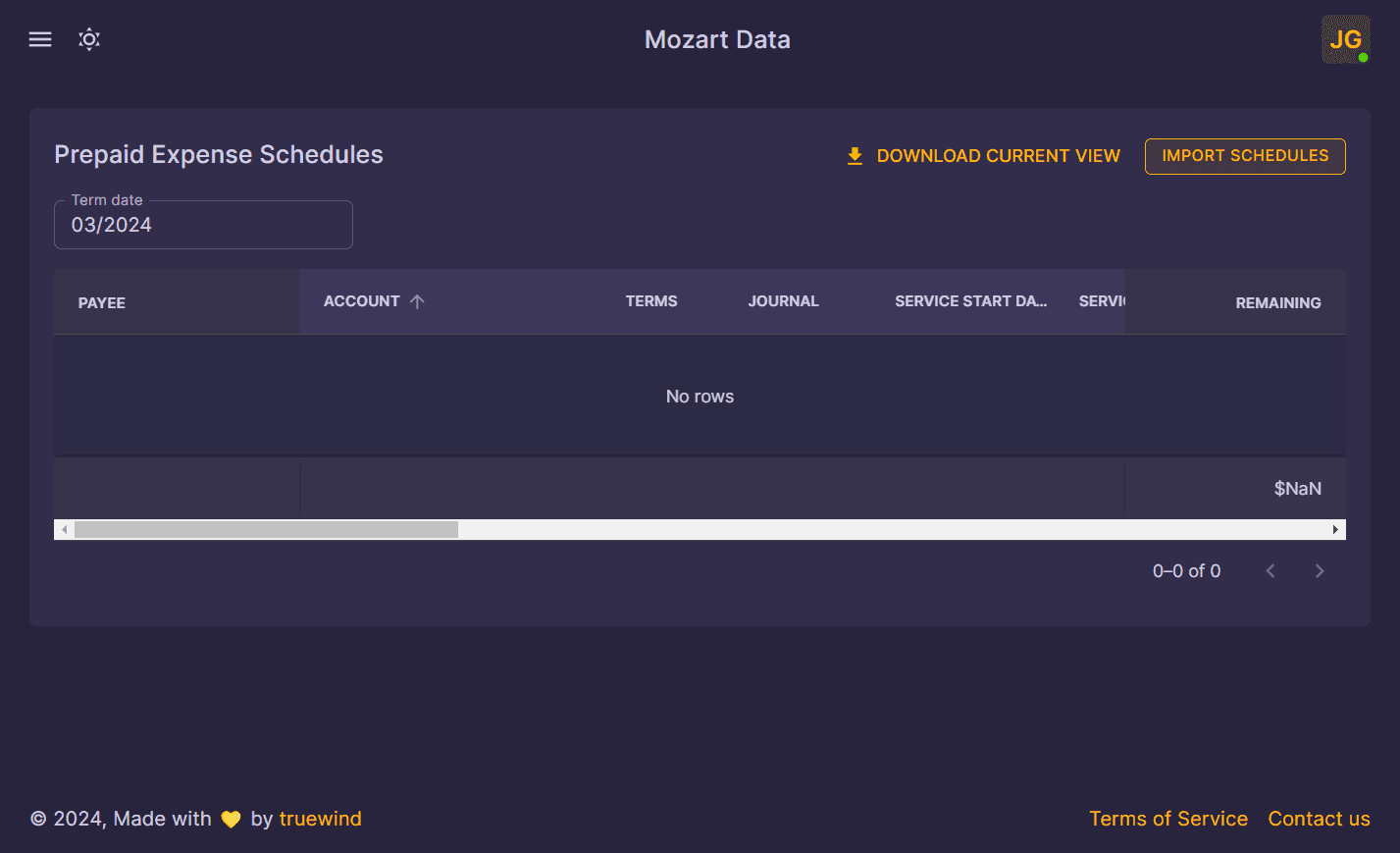The height and width of the screenshot is (853, 1400).
Task: Click the heart icon in footer
Action: [231, 818]
